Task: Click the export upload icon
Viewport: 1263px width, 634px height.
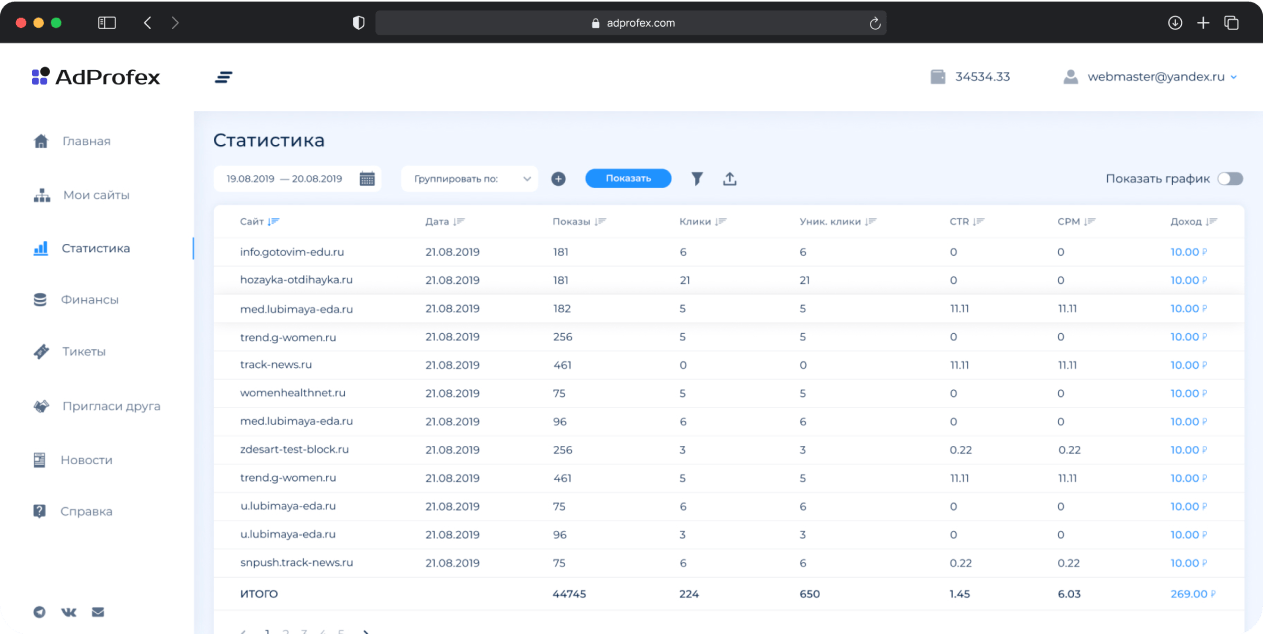Action: (730, 179)
